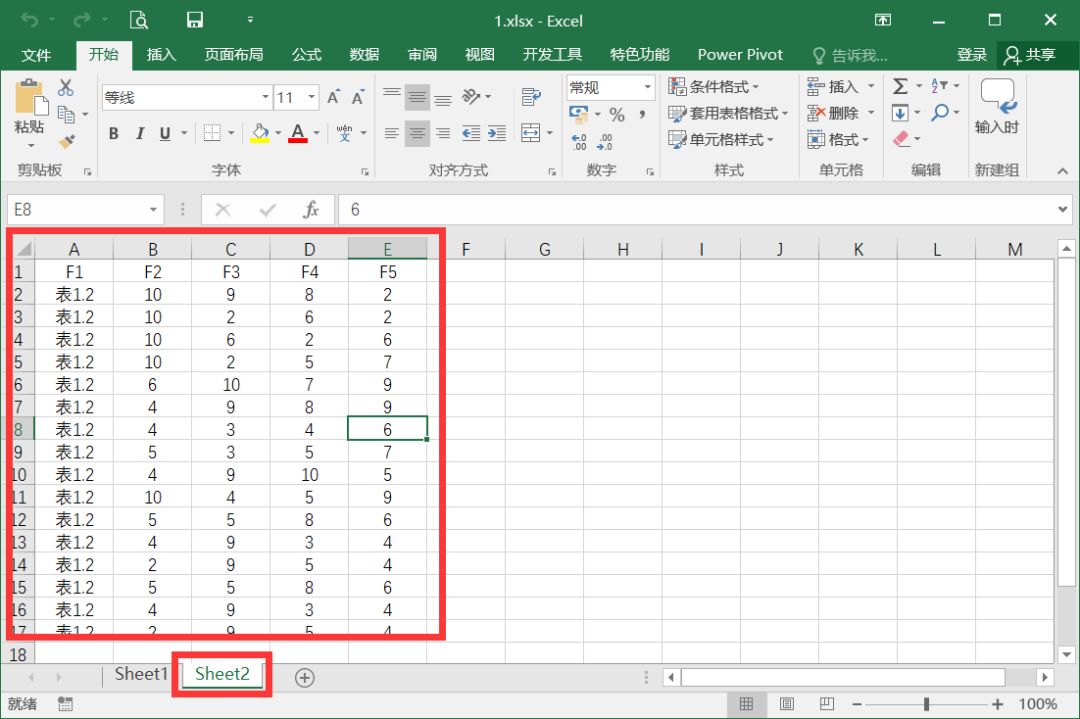Click the 删除 delete cells button

click(840, 113)
